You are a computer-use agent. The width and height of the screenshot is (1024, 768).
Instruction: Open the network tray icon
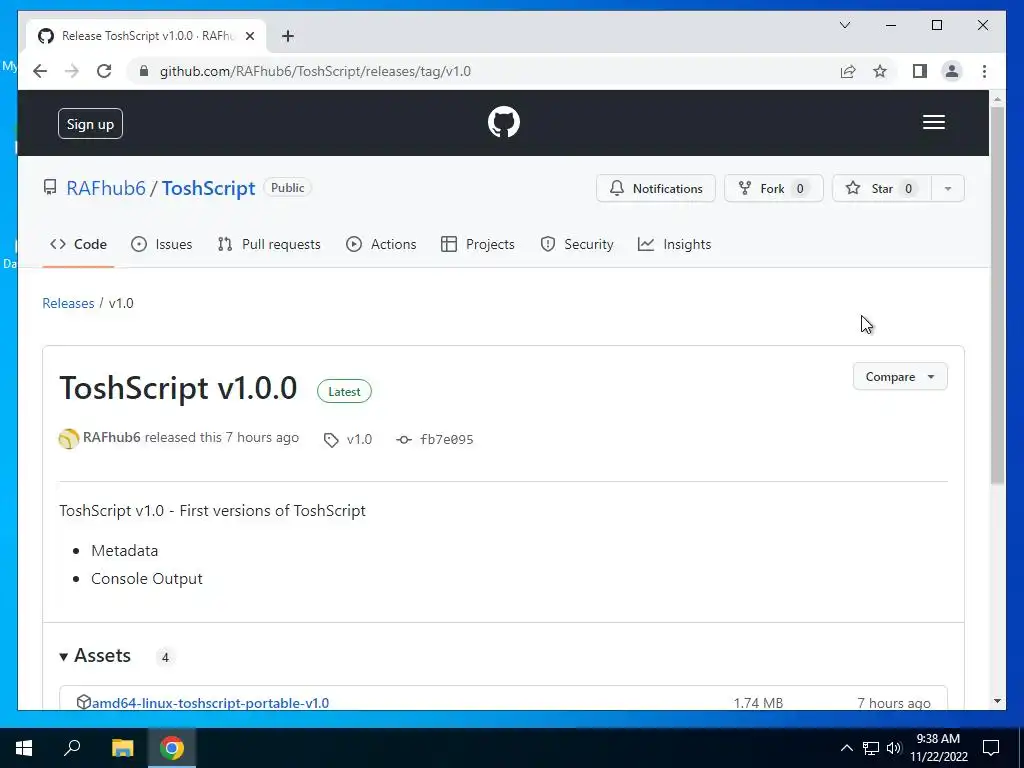pos(871,748)
